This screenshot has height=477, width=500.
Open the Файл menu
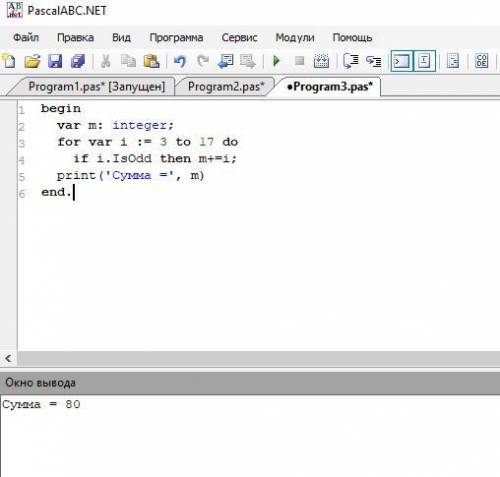(26, 37)
